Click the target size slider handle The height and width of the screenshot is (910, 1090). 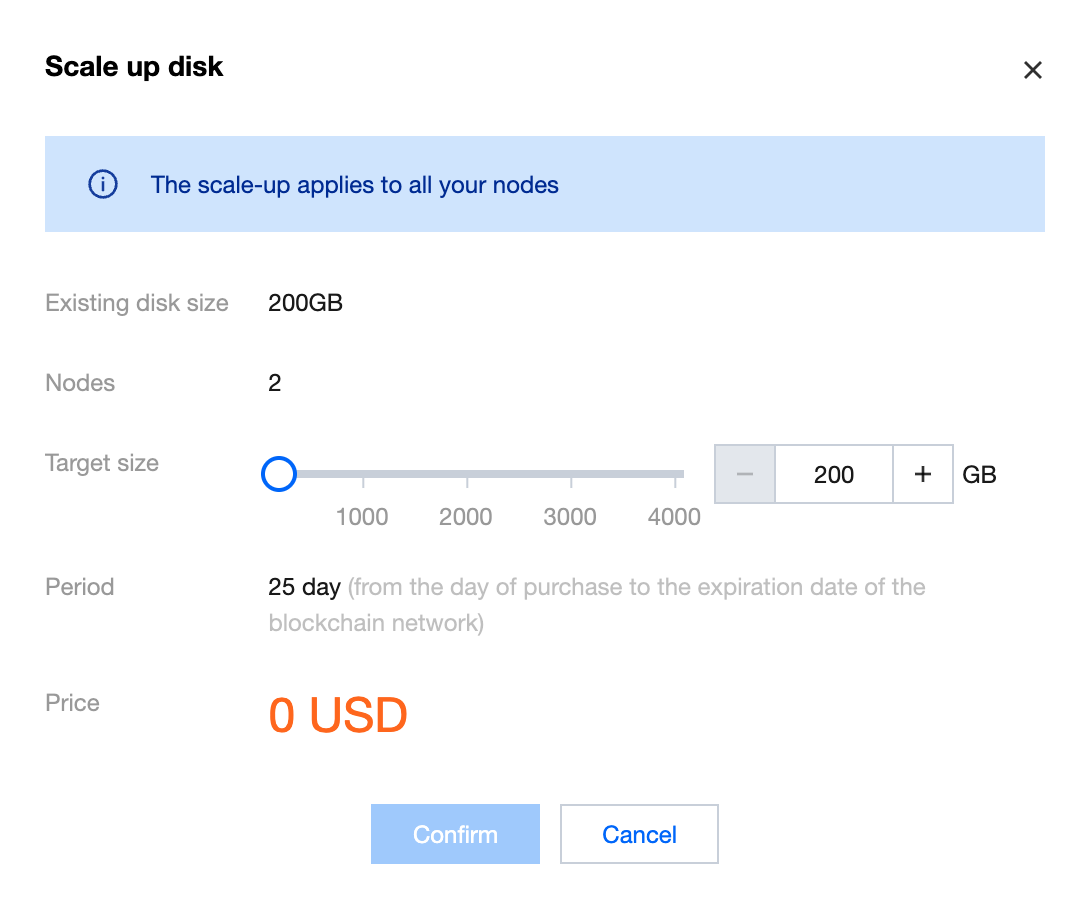(x=279, y=474)
